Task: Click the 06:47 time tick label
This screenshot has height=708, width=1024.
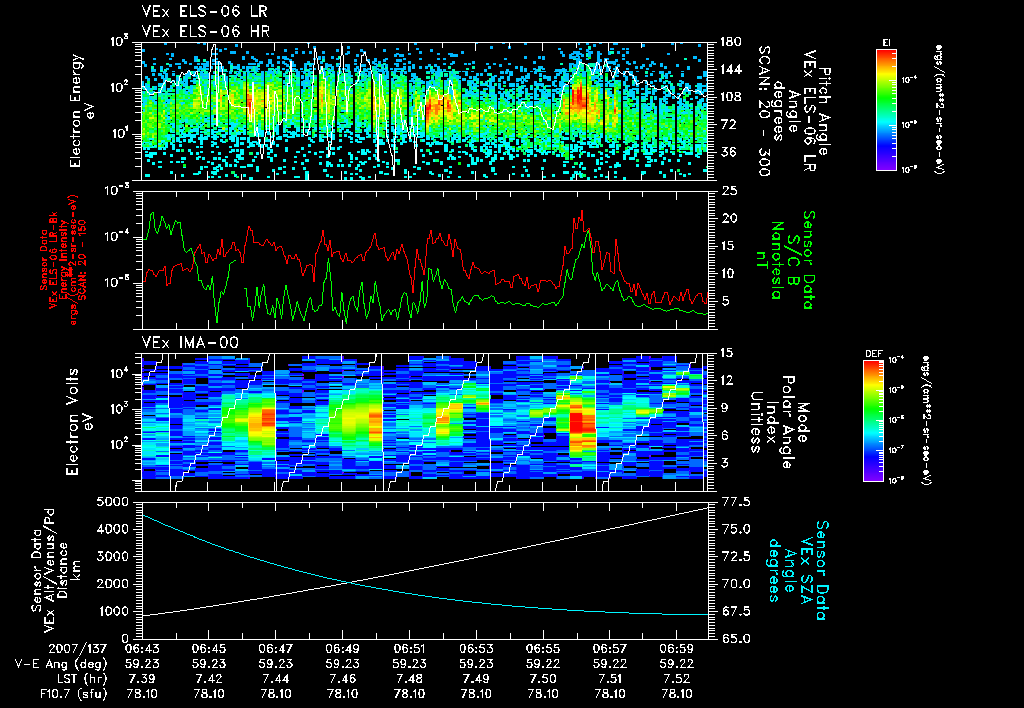Action: coord(276,649)
